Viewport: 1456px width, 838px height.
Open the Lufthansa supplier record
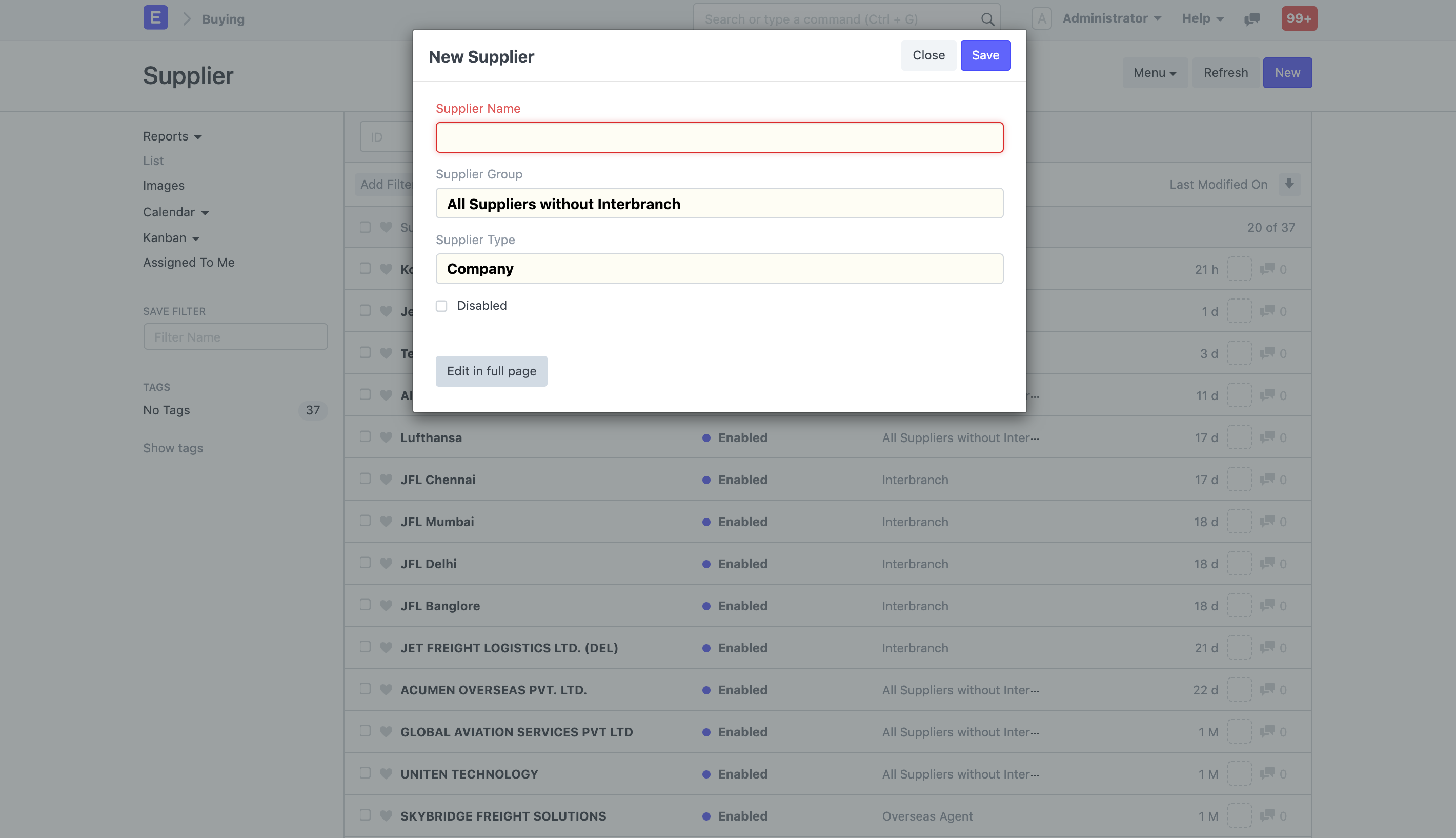[431, 437]
